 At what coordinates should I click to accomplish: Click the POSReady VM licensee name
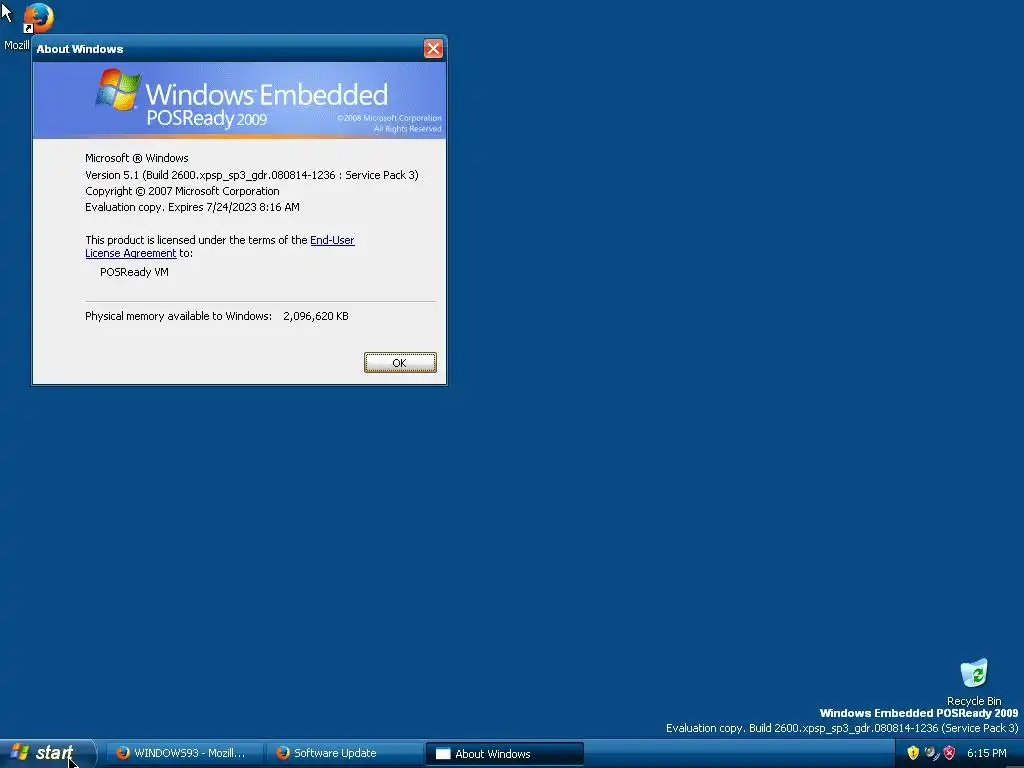[134, 272]
